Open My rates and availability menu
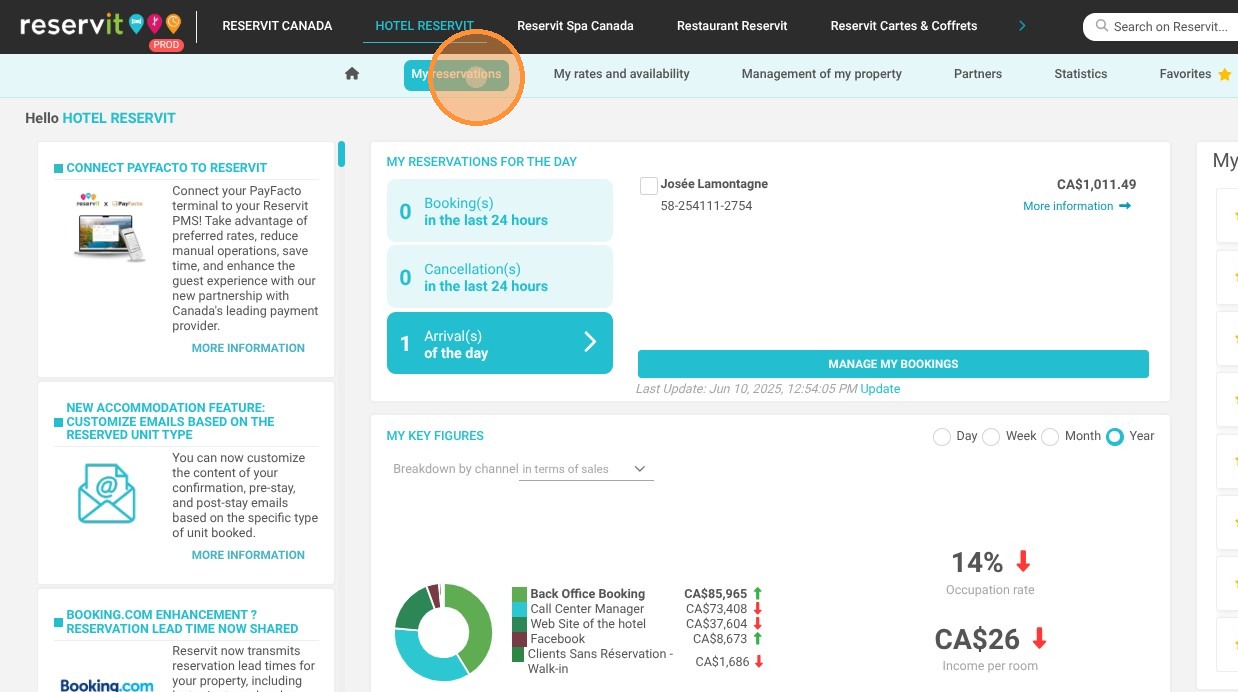 (x=622, y=74)
